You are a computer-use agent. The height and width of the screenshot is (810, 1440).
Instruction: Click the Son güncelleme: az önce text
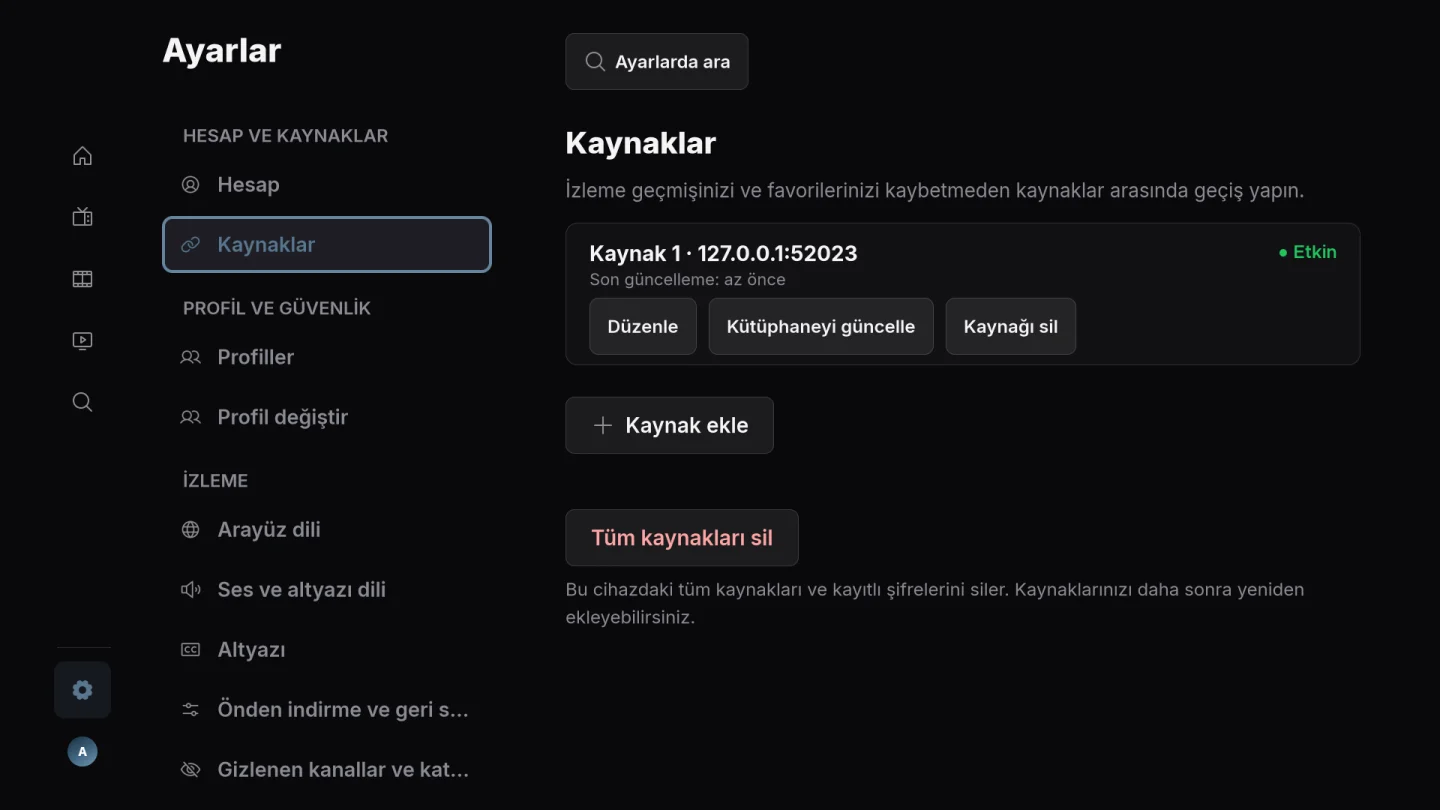pyautogui.click(x=688, y=280)
